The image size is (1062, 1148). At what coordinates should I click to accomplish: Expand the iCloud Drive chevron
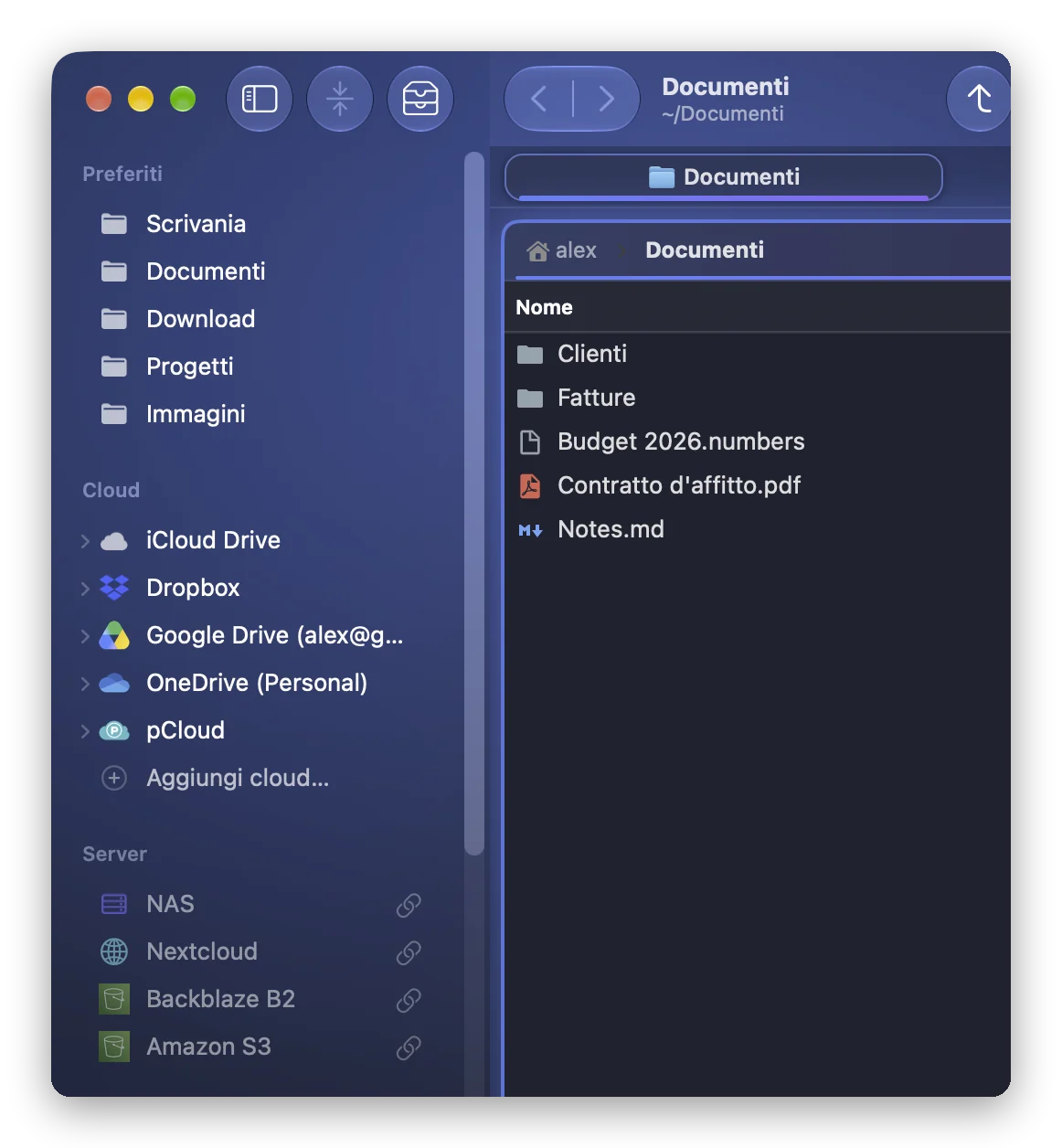coord(85,541)
